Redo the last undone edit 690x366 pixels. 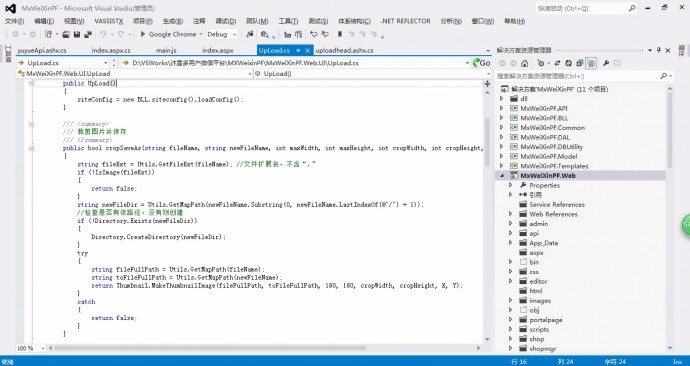coord(121,34)
